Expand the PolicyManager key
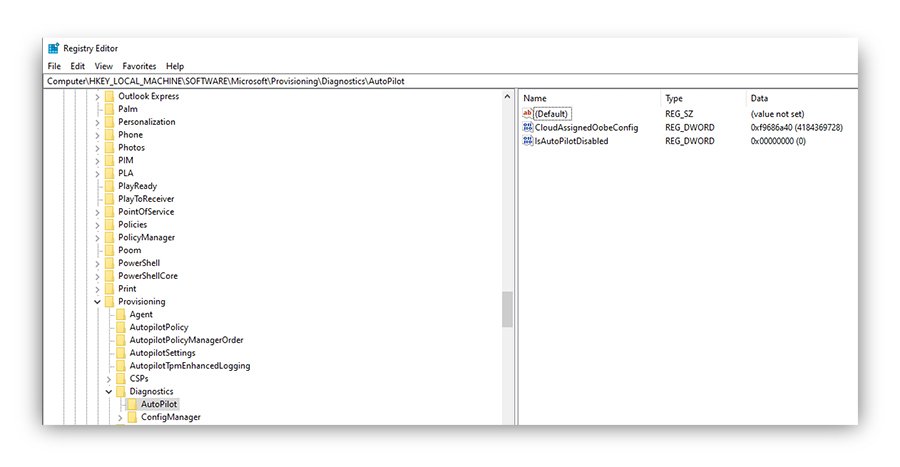The width and height of the screenshot is (900, 467). (97, 238)
